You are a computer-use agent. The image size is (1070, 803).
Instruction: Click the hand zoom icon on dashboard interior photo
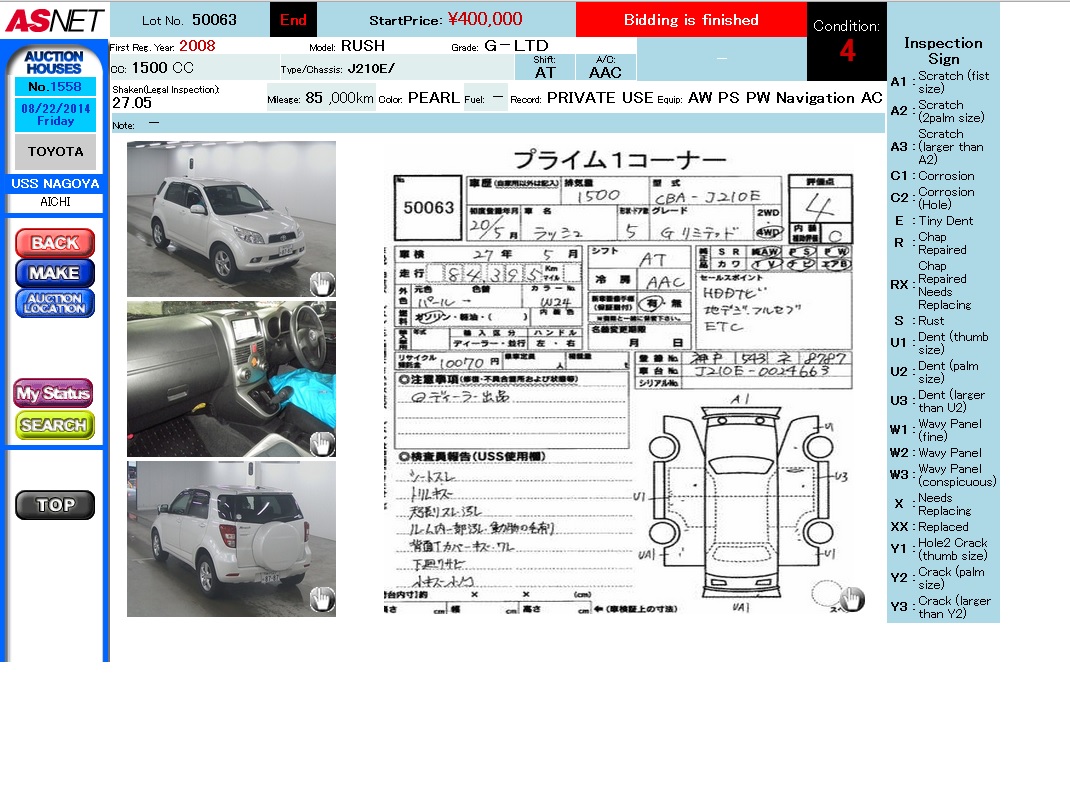click(321, 444)
